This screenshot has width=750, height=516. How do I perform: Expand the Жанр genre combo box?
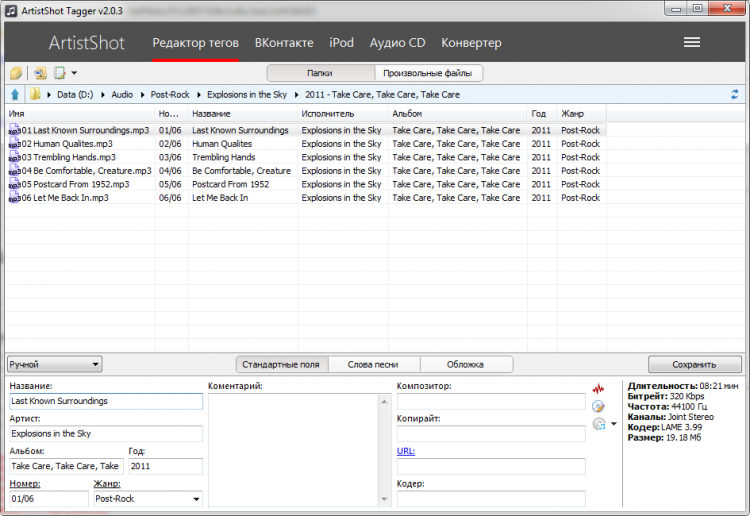pyautogui.click(x=194, y=498)
